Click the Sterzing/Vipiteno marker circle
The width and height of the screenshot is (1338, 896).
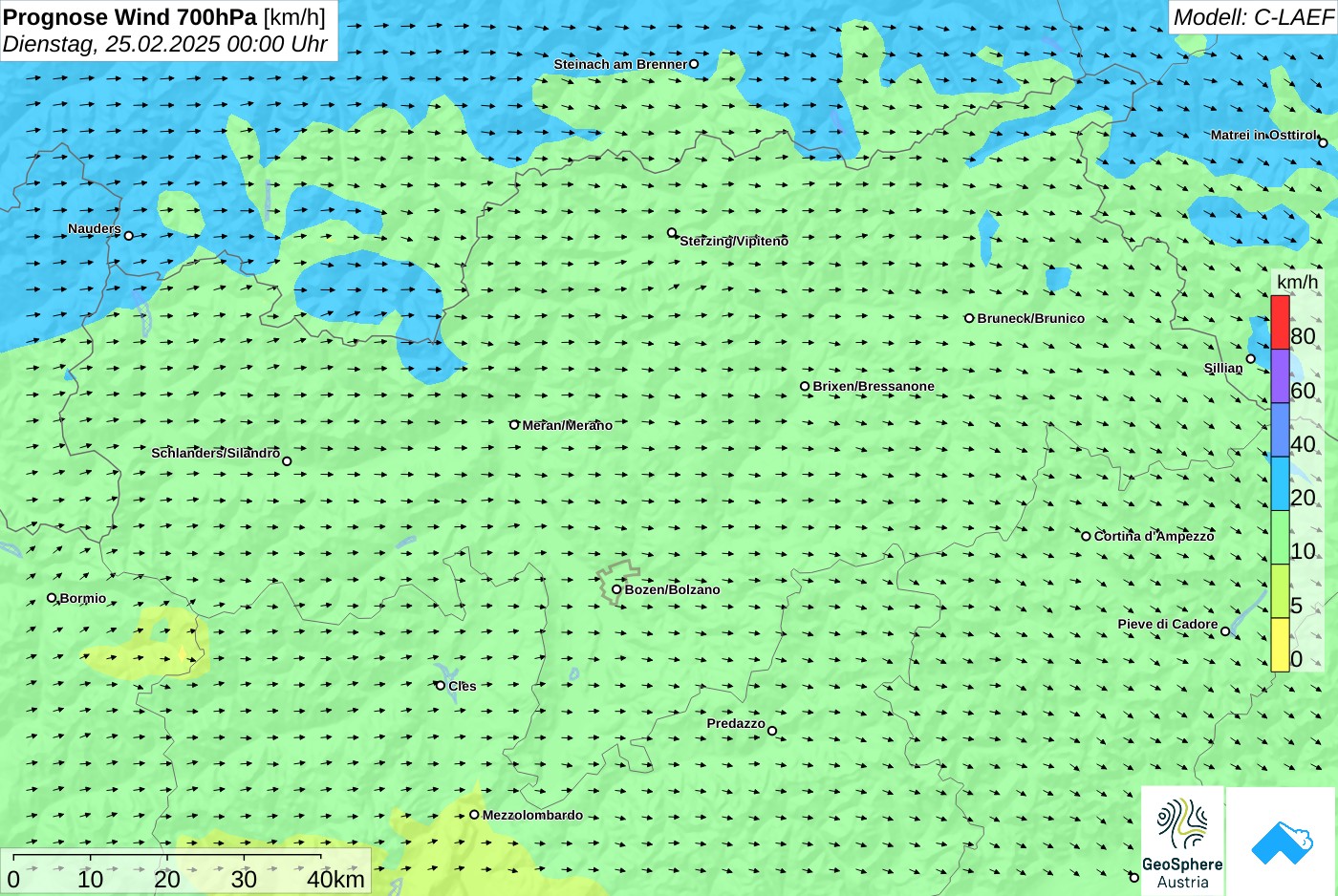(672, 232)
